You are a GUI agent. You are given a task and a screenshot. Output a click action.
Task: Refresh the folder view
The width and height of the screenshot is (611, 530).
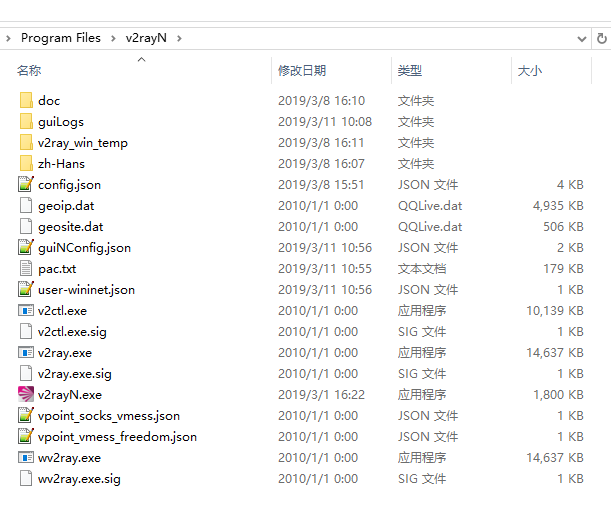[x=602, y=38]
